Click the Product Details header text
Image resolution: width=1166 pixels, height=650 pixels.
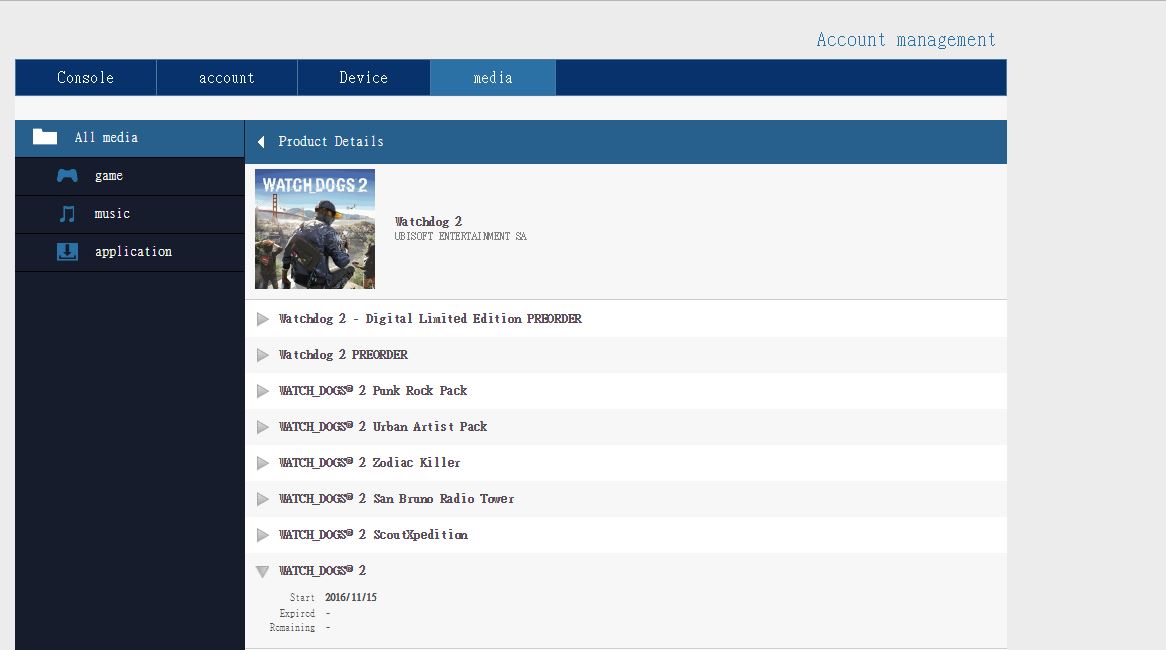(331, 141)
